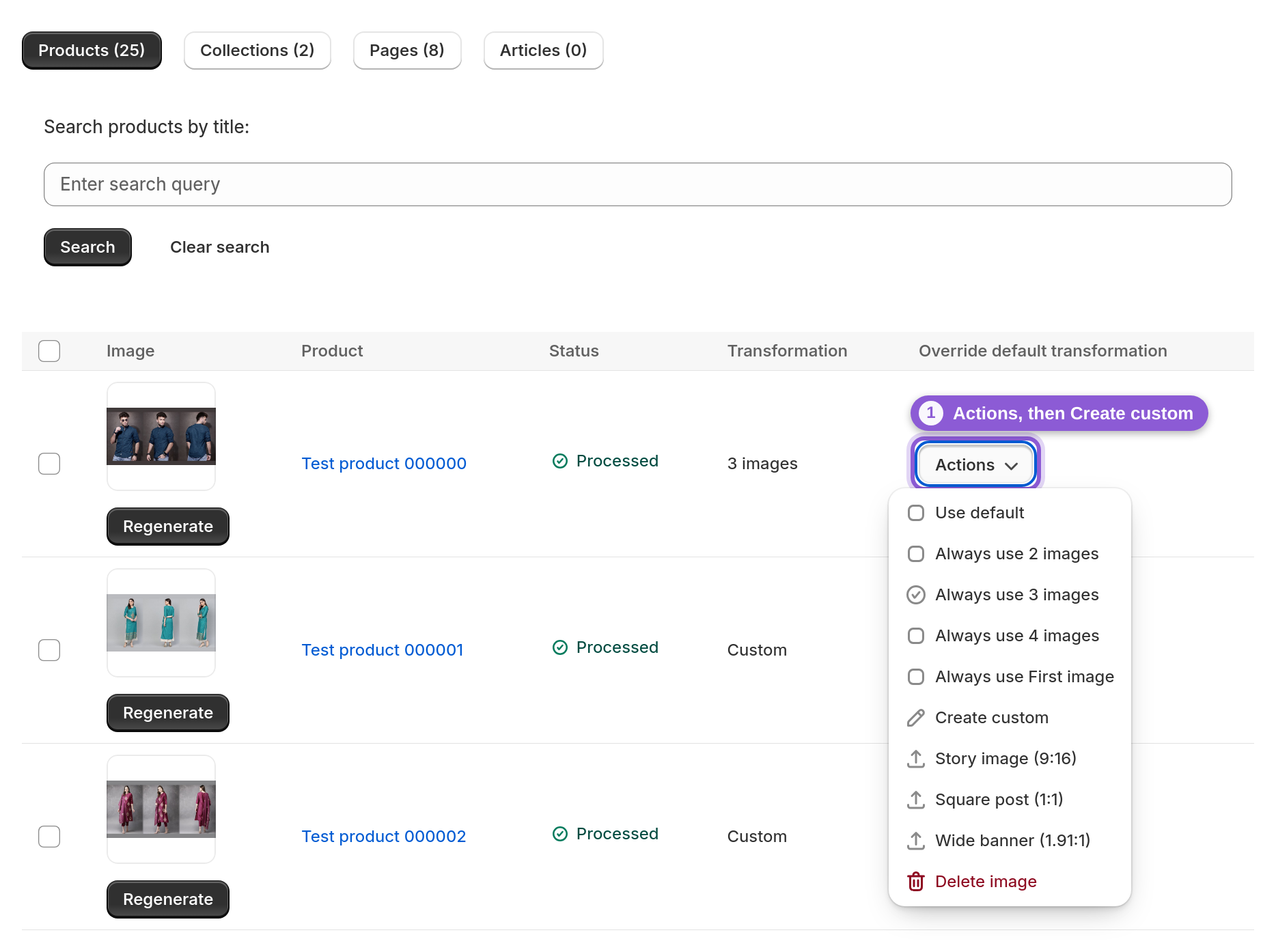Focus the Enter search query field

[637, 184]
